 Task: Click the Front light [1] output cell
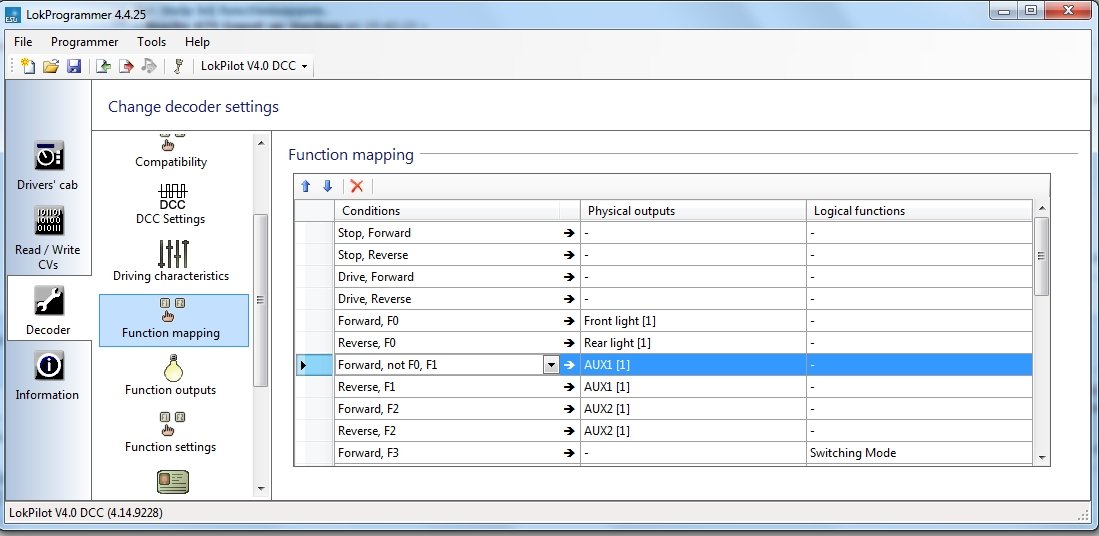(693, 321)
